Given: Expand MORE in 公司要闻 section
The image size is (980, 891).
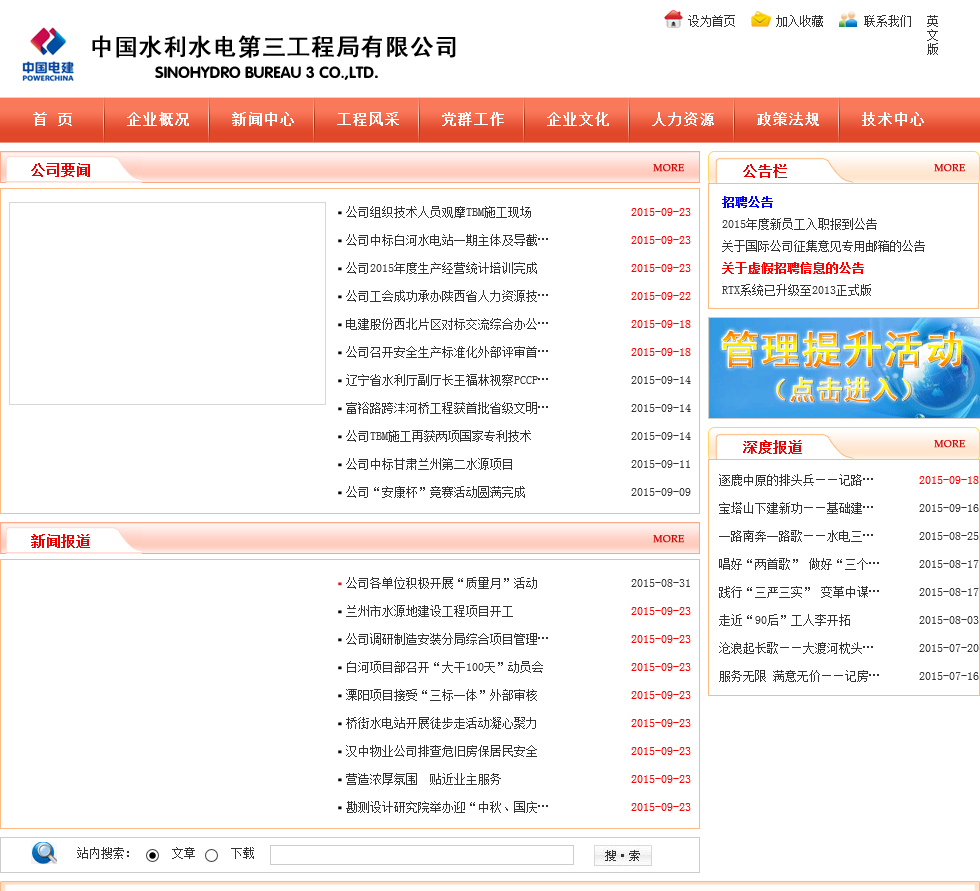Looking at the screenshot, I should tap(668, 168).
